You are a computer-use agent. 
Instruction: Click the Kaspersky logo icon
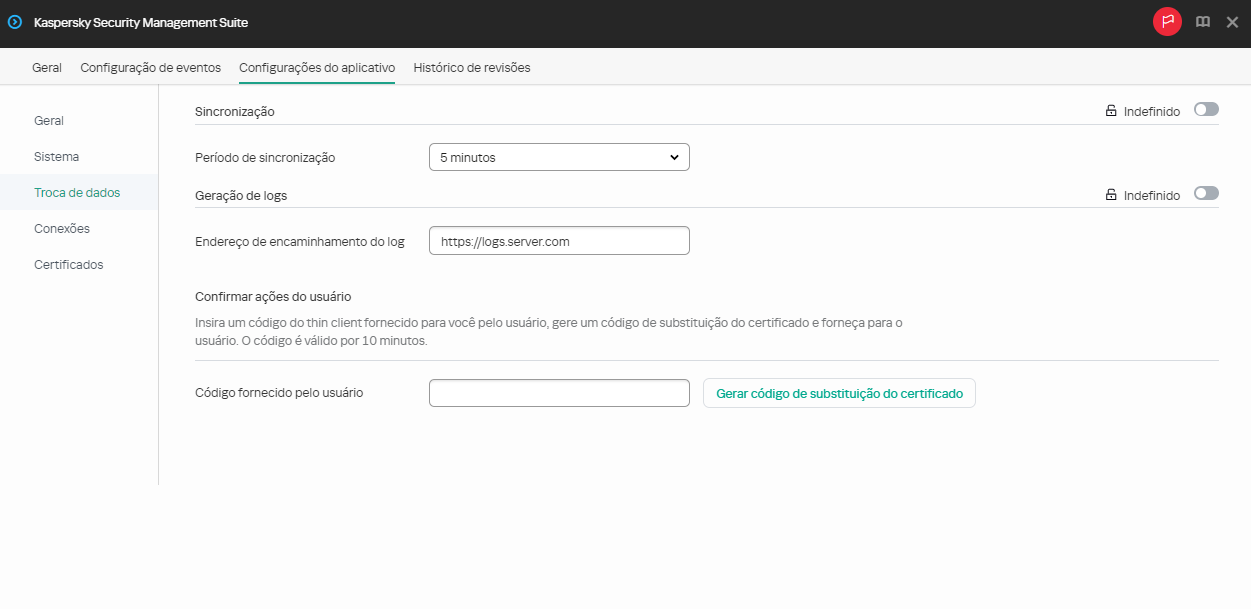pos(14,21)
